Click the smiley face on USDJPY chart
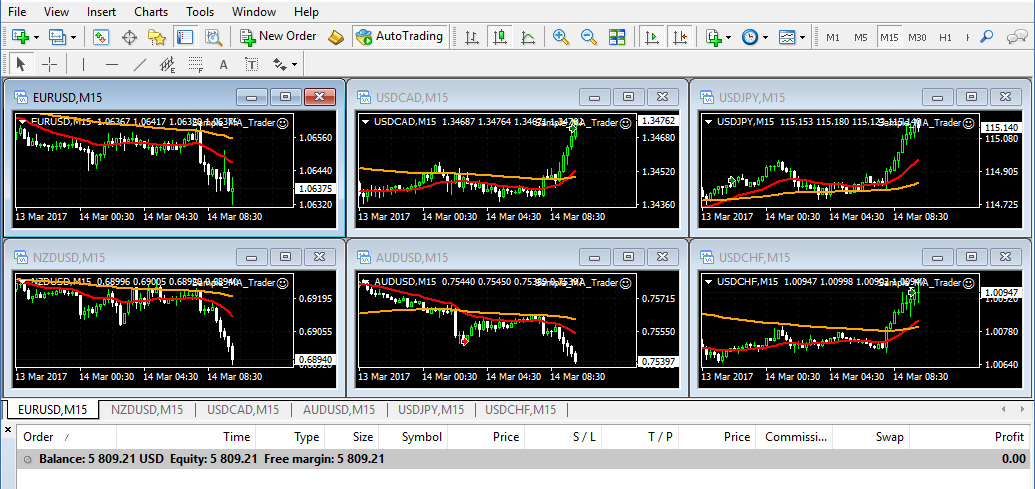Screen dimensions: 1035x489 (968, 123)
